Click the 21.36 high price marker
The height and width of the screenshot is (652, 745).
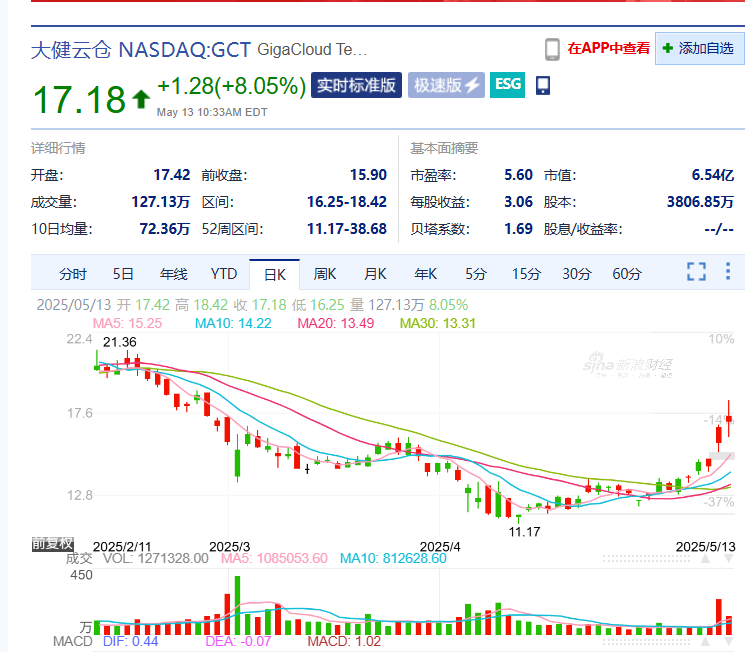(120, 342)
